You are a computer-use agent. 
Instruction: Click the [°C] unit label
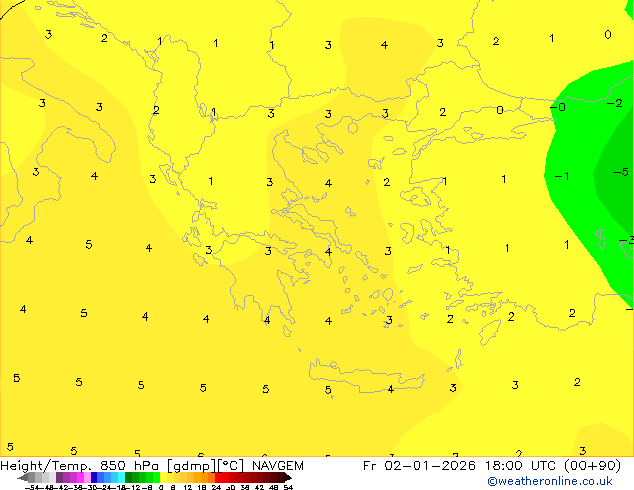click(x=230, y=466)
